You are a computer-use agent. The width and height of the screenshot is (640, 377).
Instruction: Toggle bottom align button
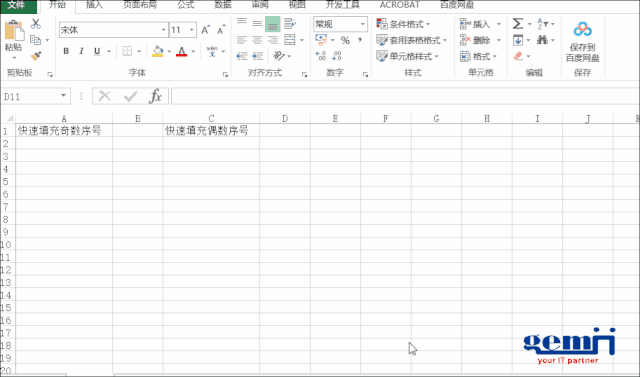(x=273, y=24)
